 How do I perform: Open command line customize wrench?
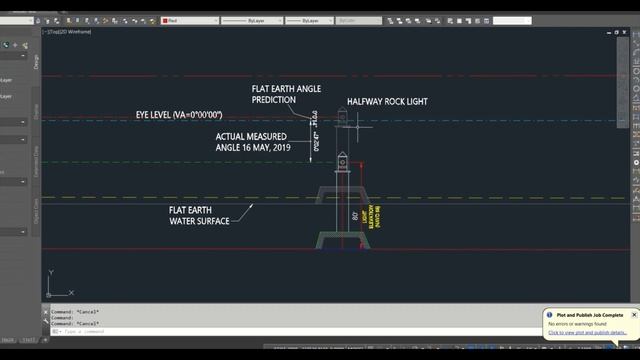click(46, 322)
